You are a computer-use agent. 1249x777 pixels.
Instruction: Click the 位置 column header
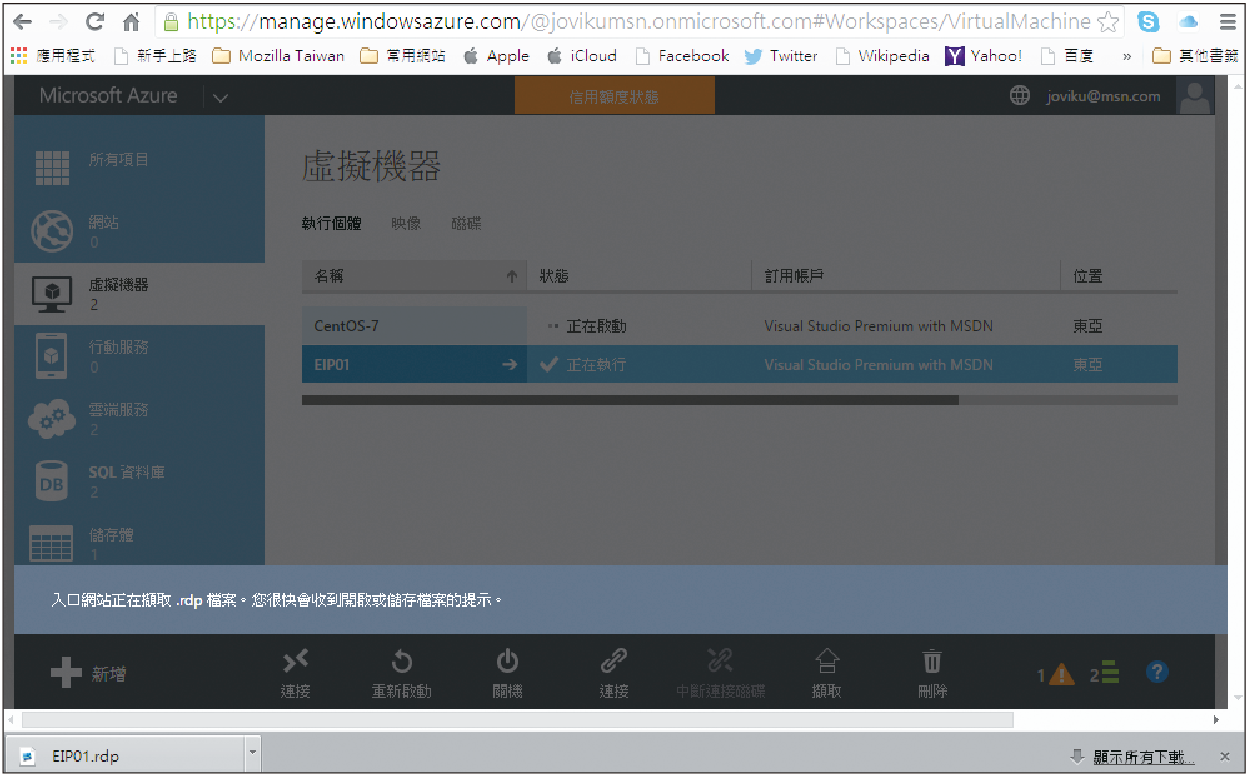1119,276
